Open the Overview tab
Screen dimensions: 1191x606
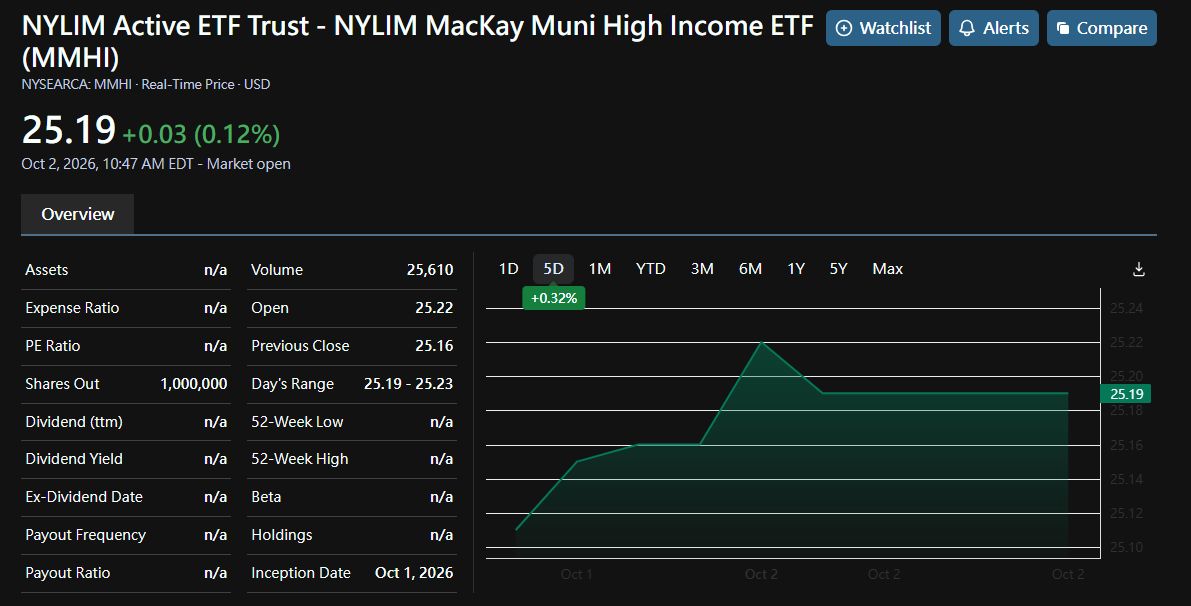click(77, 214)
